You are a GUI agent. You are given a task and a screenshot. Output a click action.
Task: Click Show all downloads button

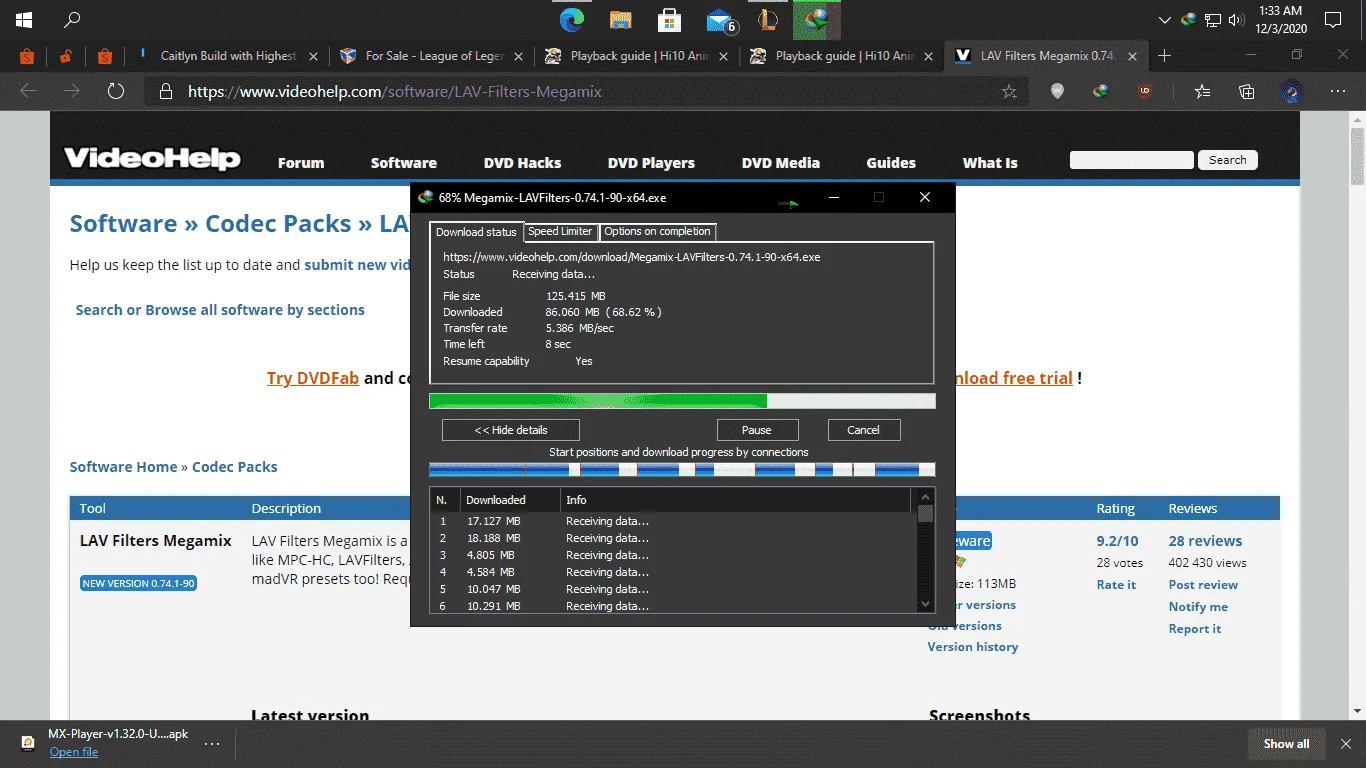pos(1286,743)
